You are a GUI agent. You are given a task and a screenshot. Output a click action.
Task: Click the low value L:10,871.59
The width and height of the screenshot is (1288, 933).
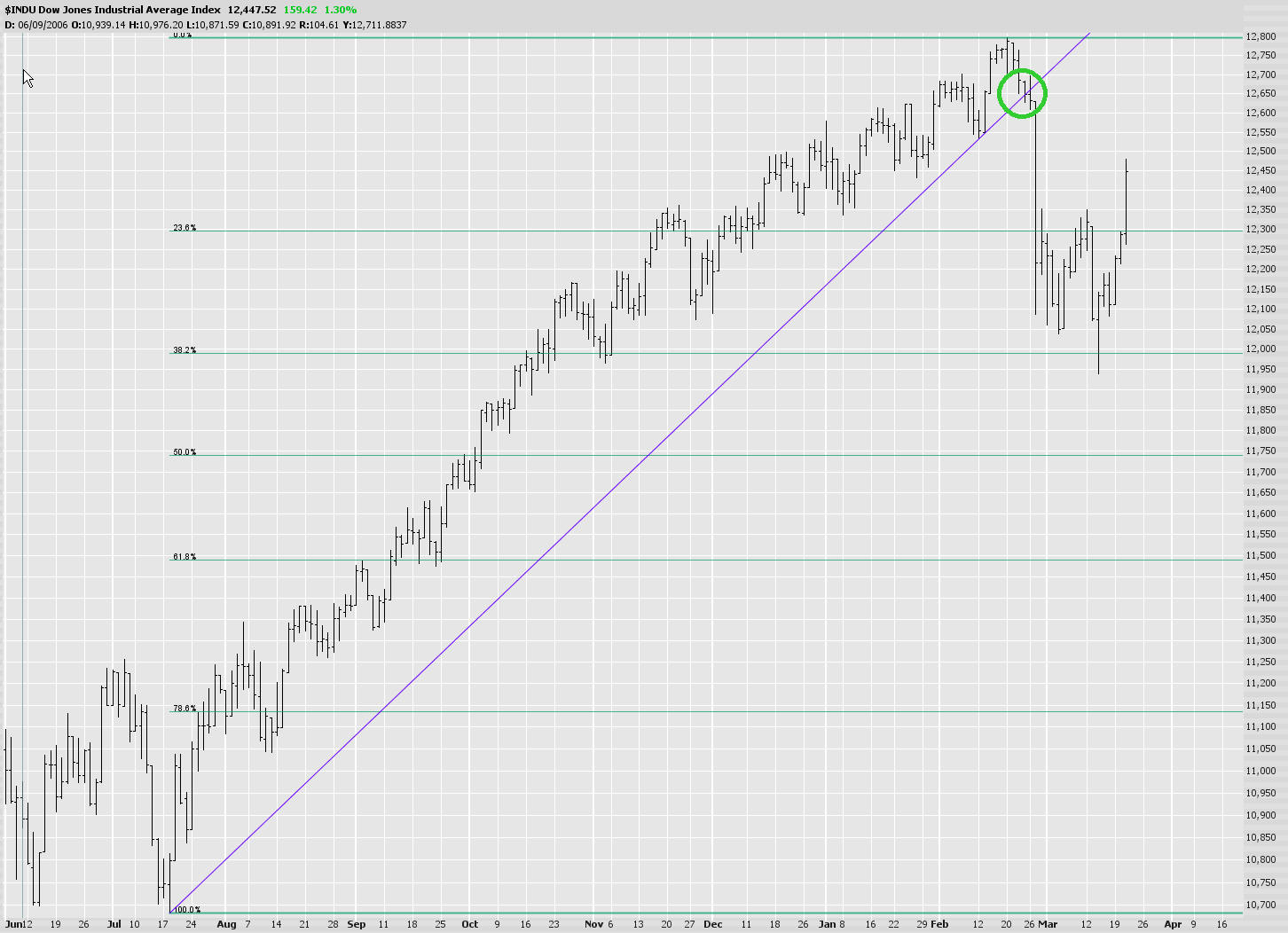(213, 25)
